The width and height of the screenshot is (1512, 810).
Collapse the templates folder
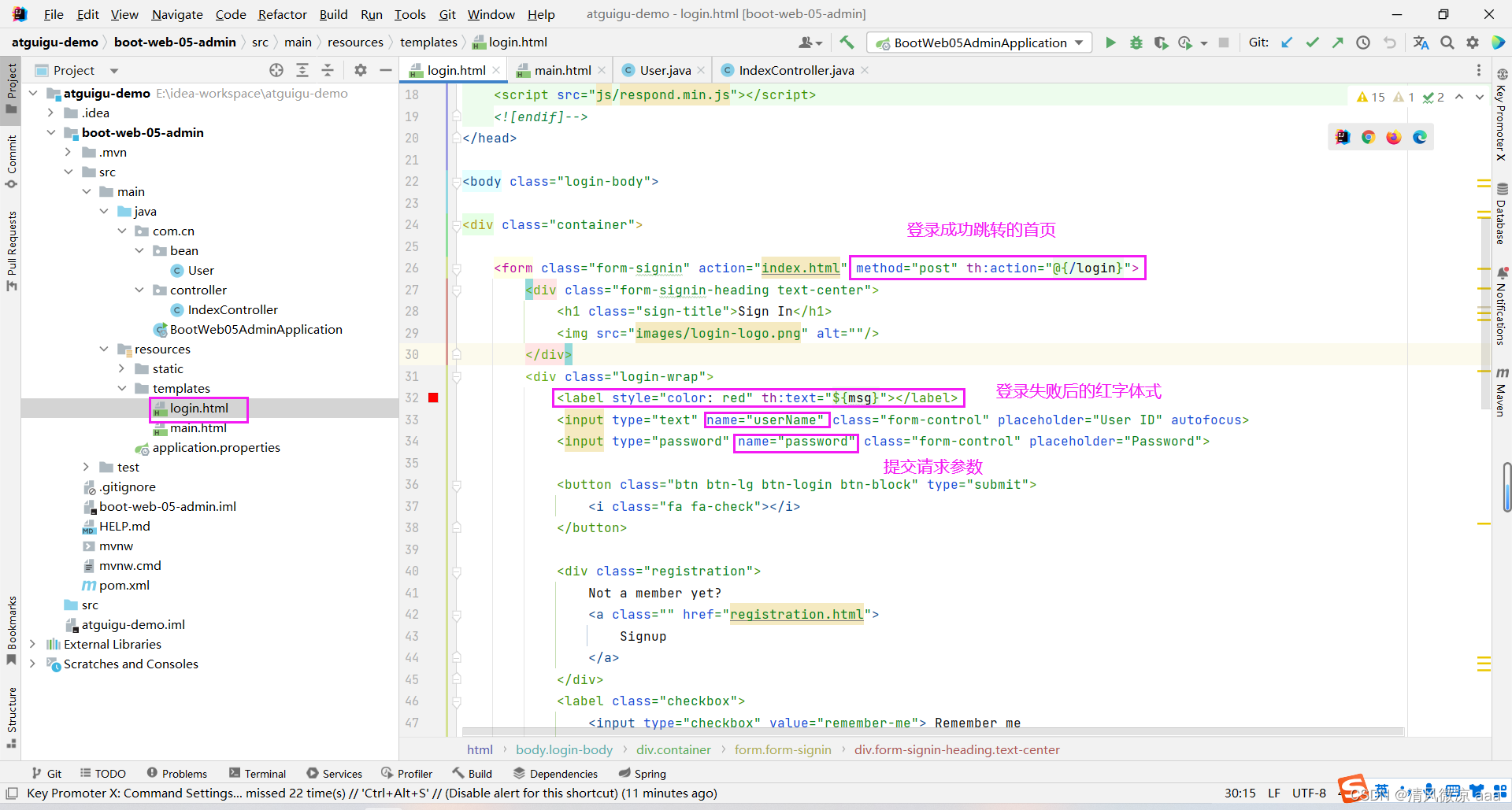click(122, 388)
